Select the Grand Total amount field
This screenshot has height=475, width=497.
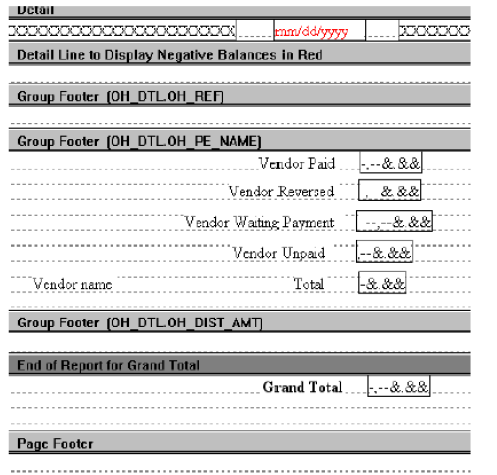tap(399, 386)
